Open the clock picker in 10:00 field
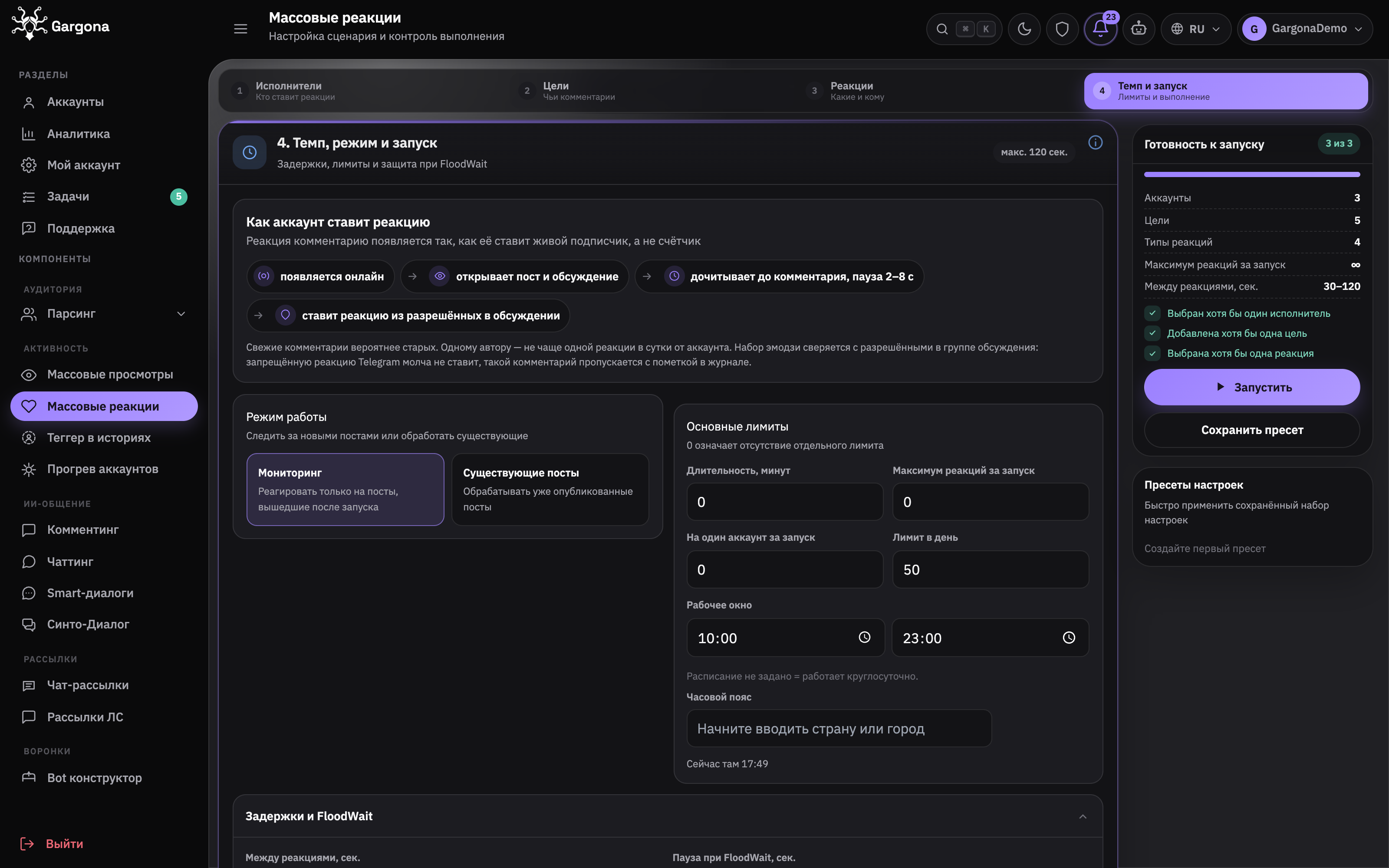Image resolution: width=1389 pixels, height=868 pixels. (x=864, y=637)
